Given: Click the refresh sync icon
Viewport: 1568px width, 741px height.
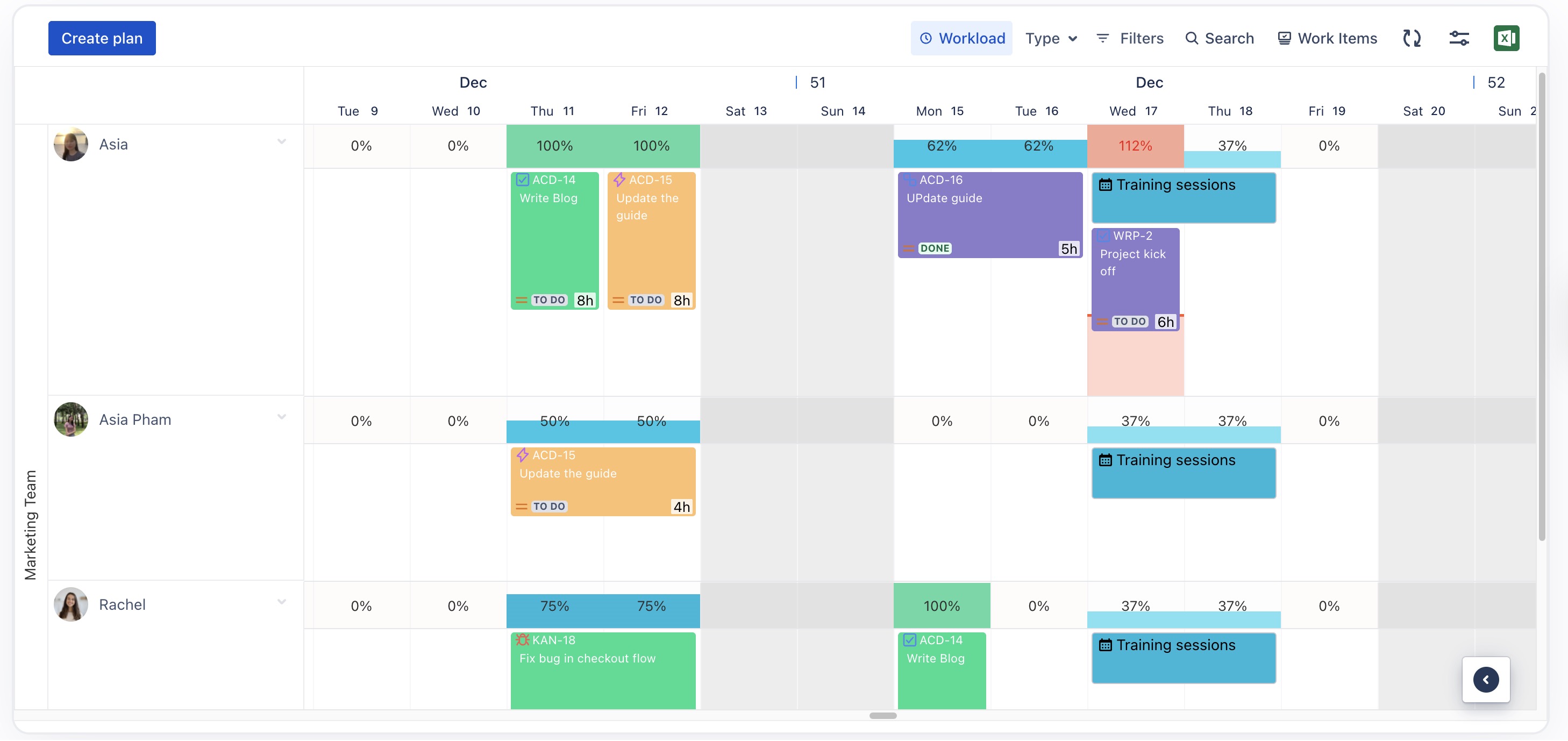Looking at the screenshot, I should coord(1411,38).
